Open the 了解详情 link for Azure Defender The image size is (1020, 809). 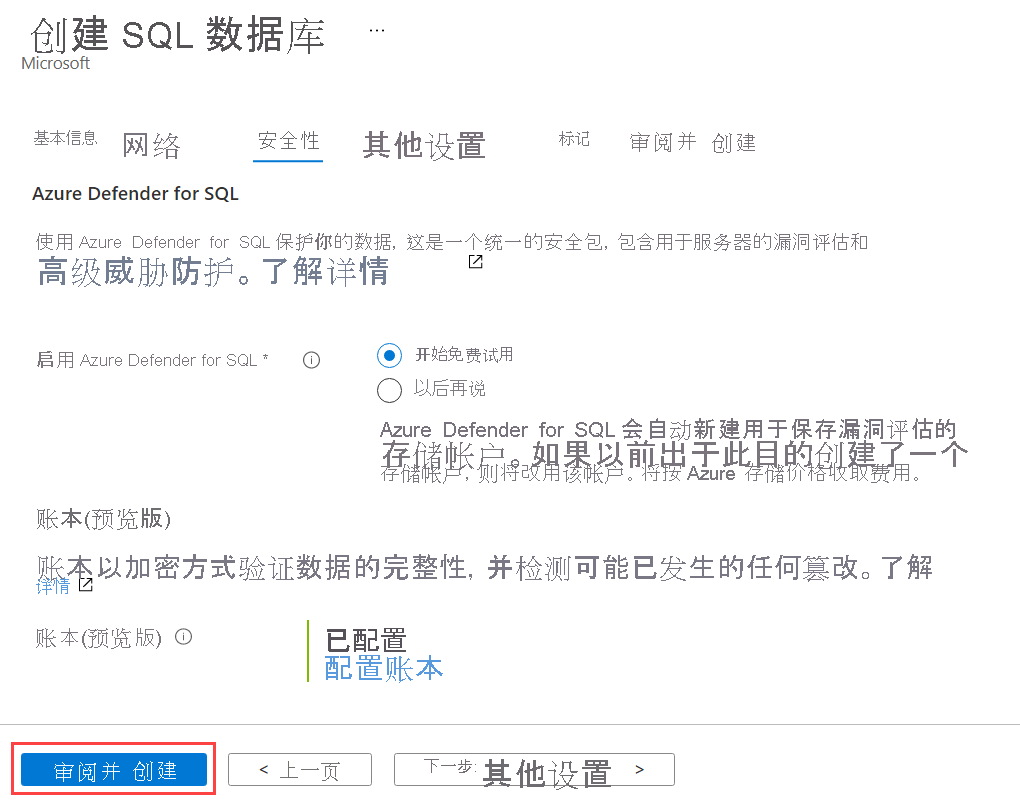point(325,271)
